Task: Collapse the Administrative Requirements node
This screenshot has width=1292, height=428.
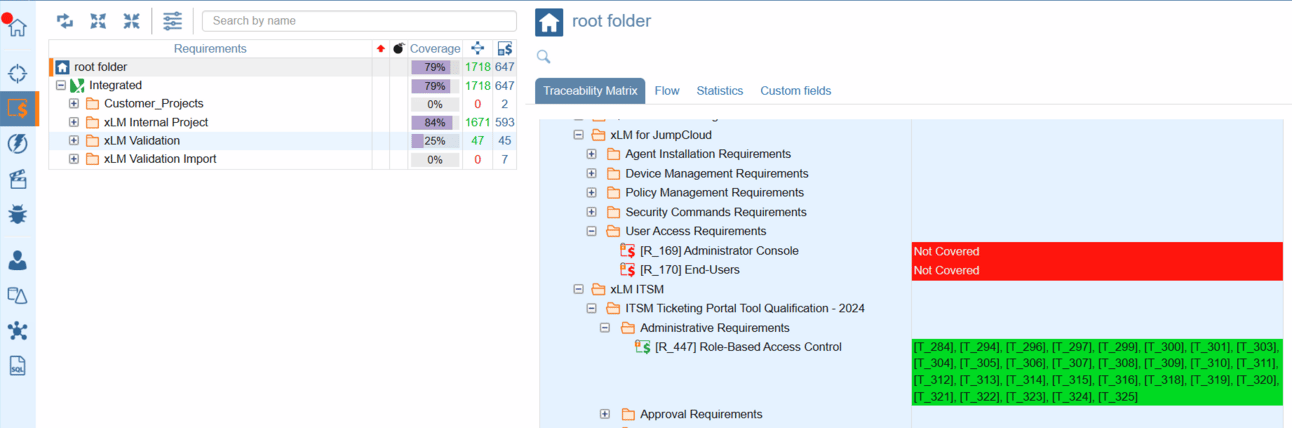Action: click(x=605, y=328)
